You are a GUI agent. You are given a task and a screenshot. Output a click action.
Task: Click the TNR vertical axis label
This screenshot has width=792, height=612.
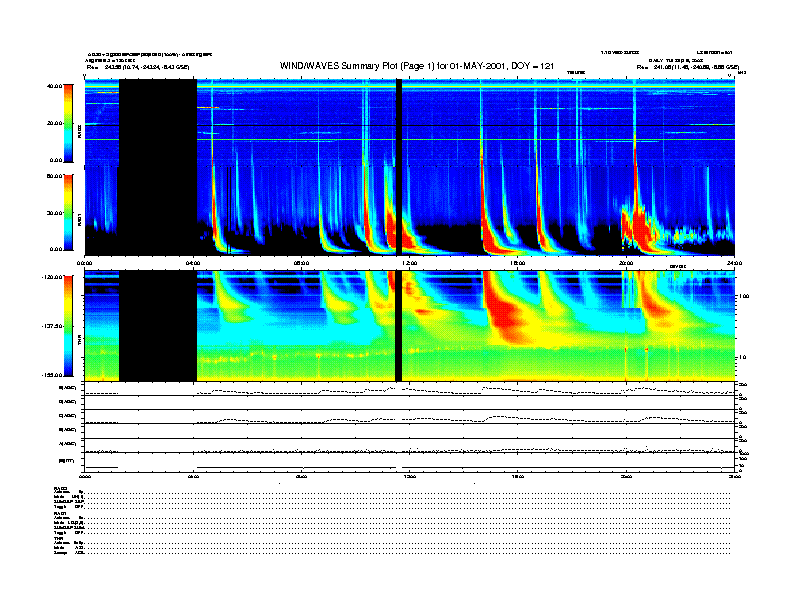click(79, 341)
